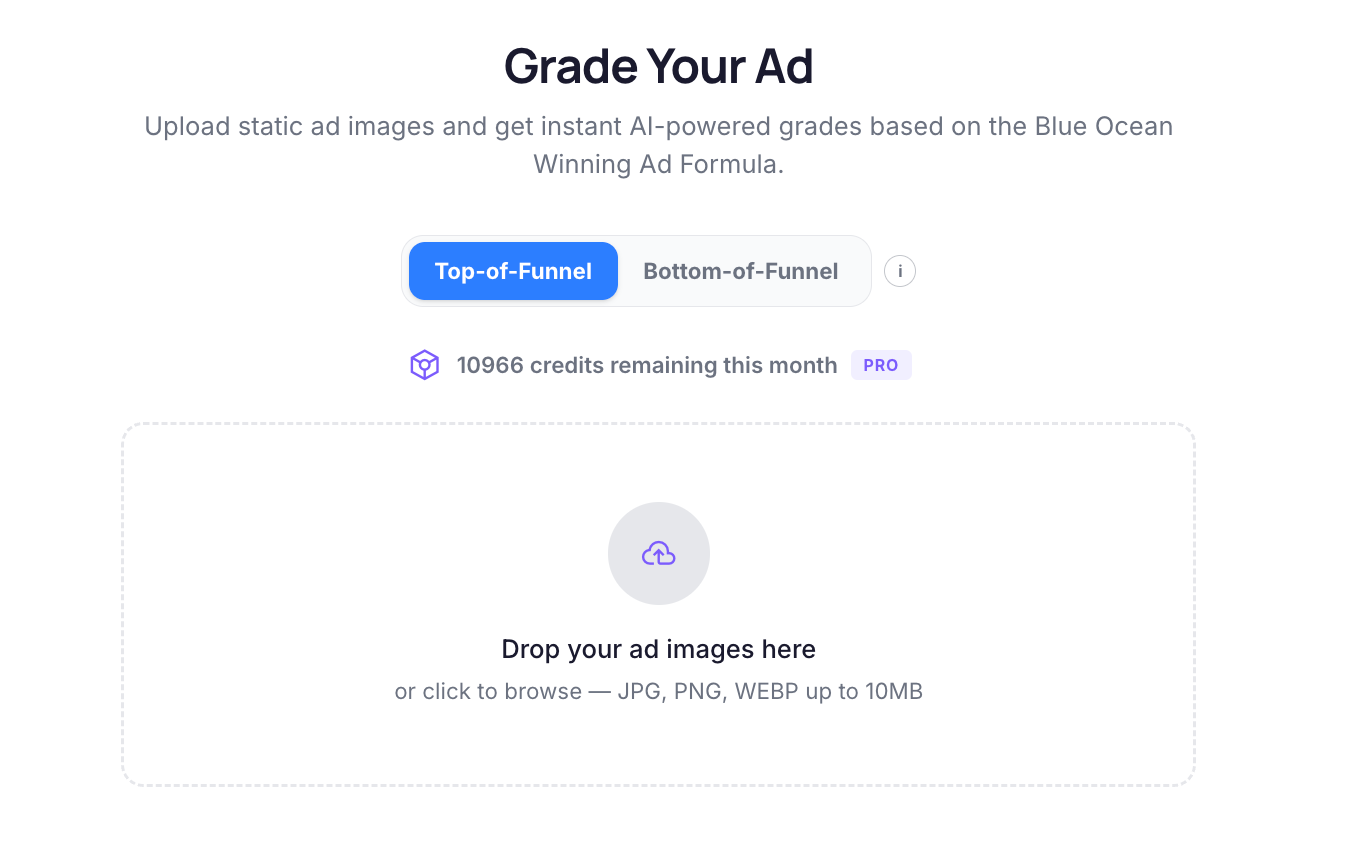Click the hexagon icon beside credits text
This screenshot has width=1346, height=850.
pos(424,364)
